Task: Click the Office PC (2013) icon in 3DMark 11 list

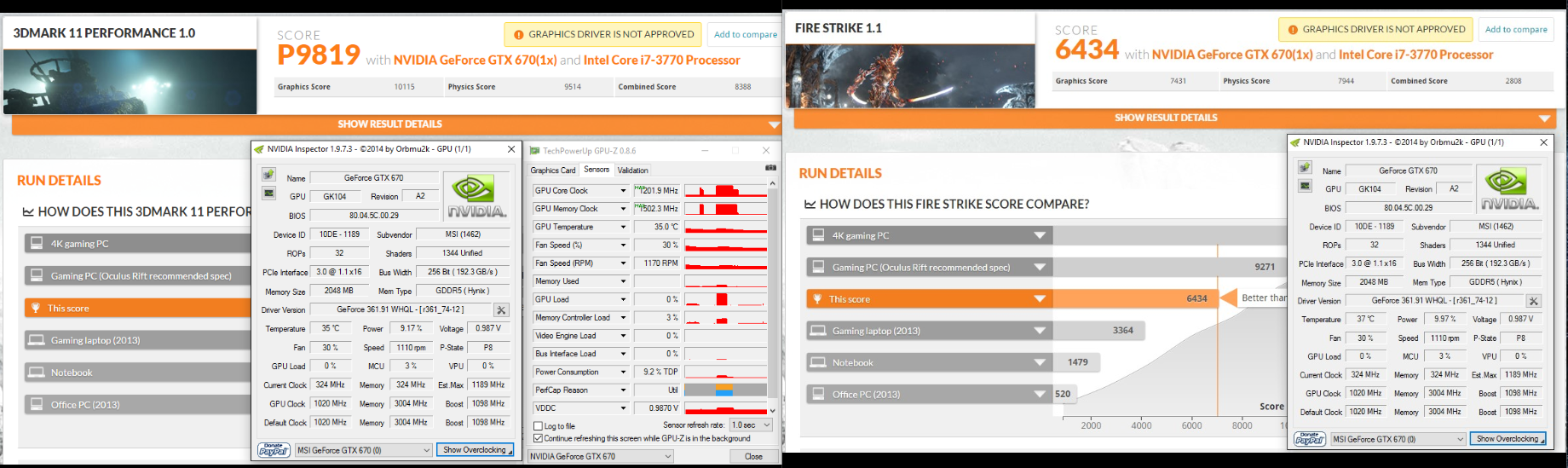Action: 37,404
